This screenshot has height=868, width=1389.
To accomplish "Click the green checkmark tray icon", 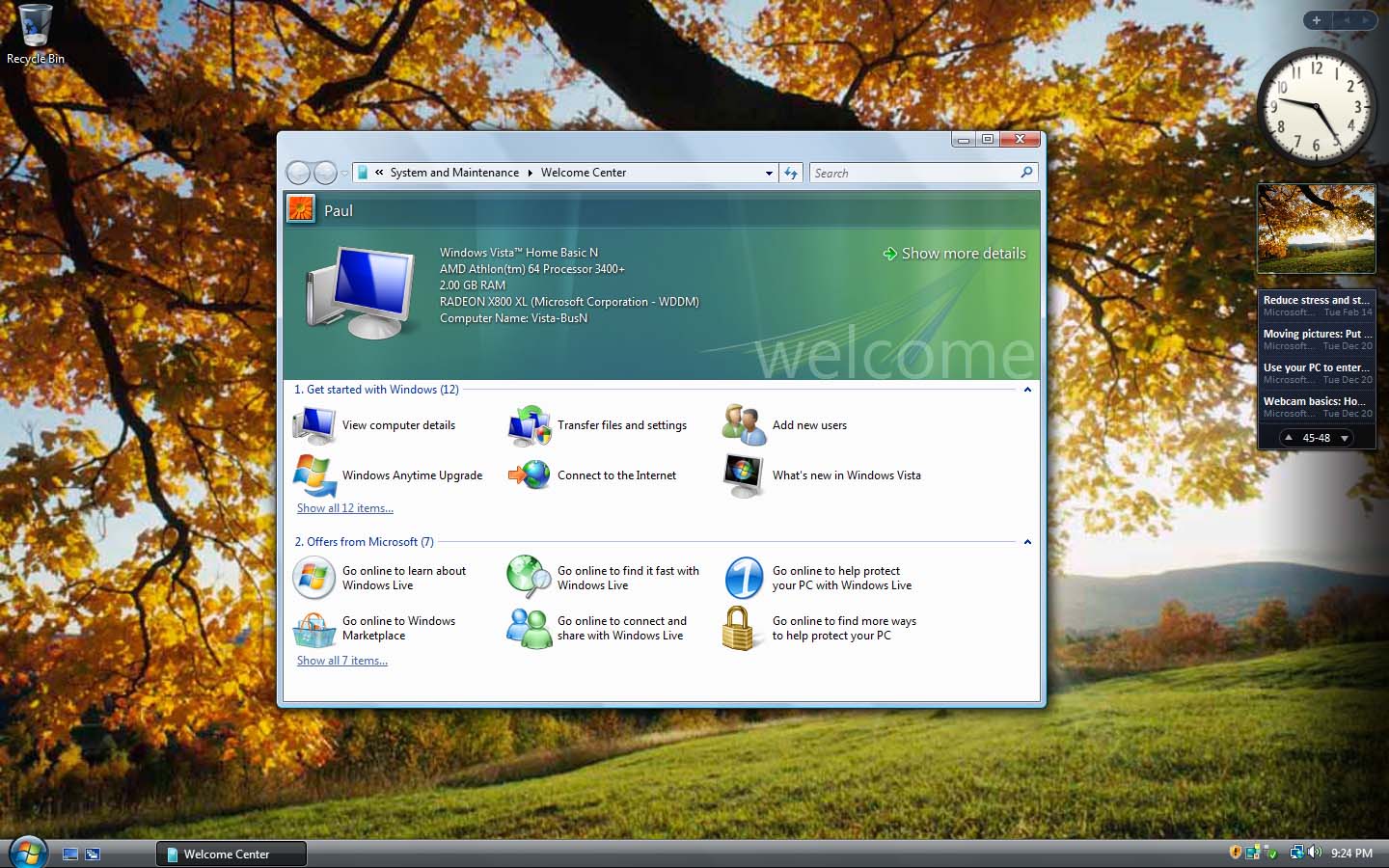I will (x=1270, y=853).
